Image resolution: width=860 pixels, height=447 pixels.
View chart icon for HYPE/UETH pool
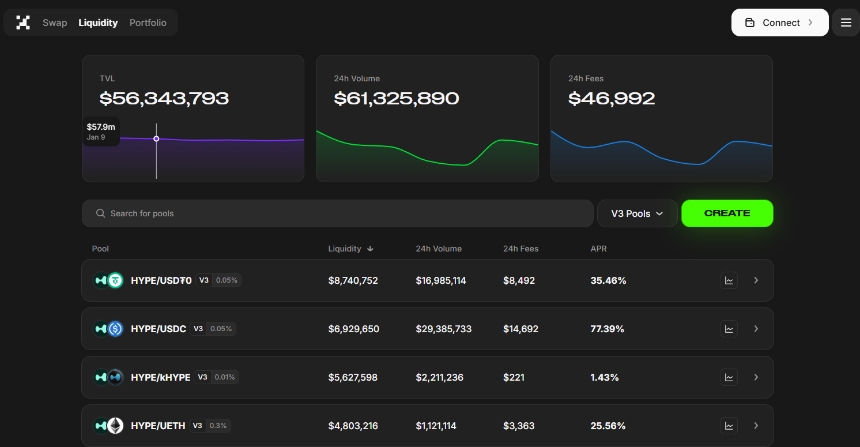coord(729,425)
